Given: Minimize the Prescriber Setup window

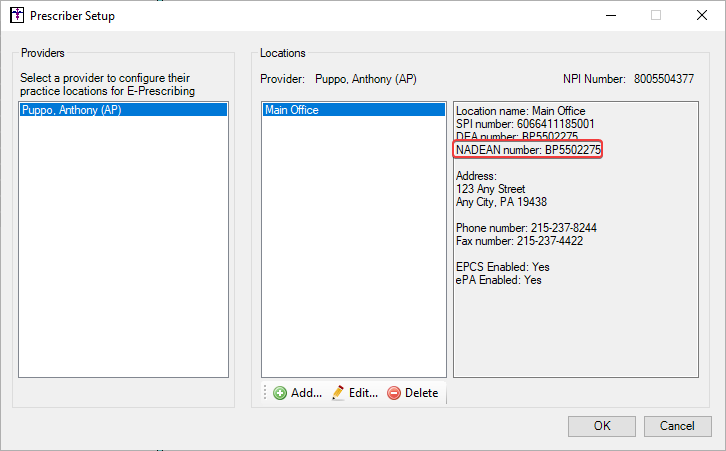Looking at the screenshot, I should [x=610, y=16].
